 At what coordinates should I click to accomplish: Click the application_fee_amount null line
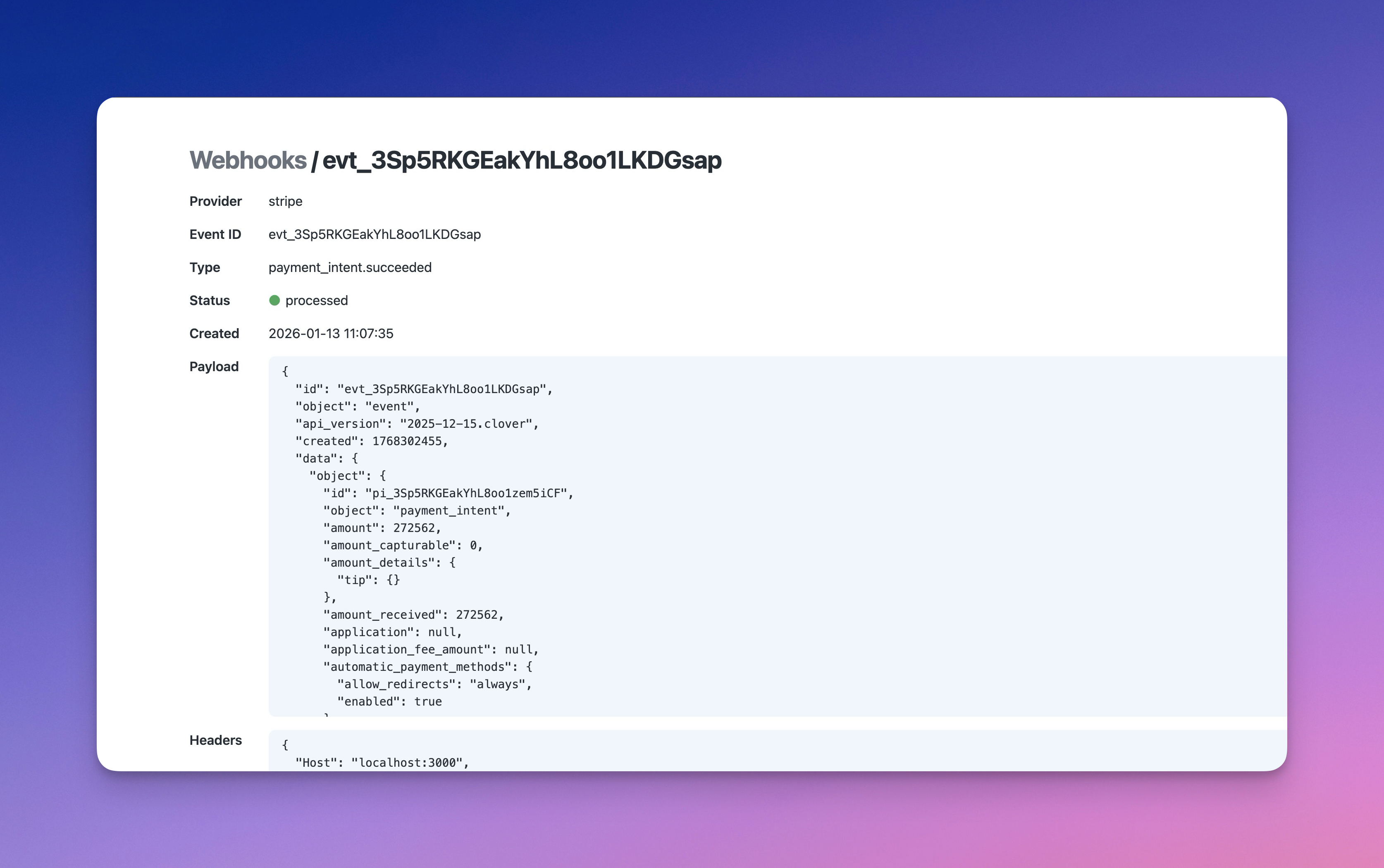430,649
